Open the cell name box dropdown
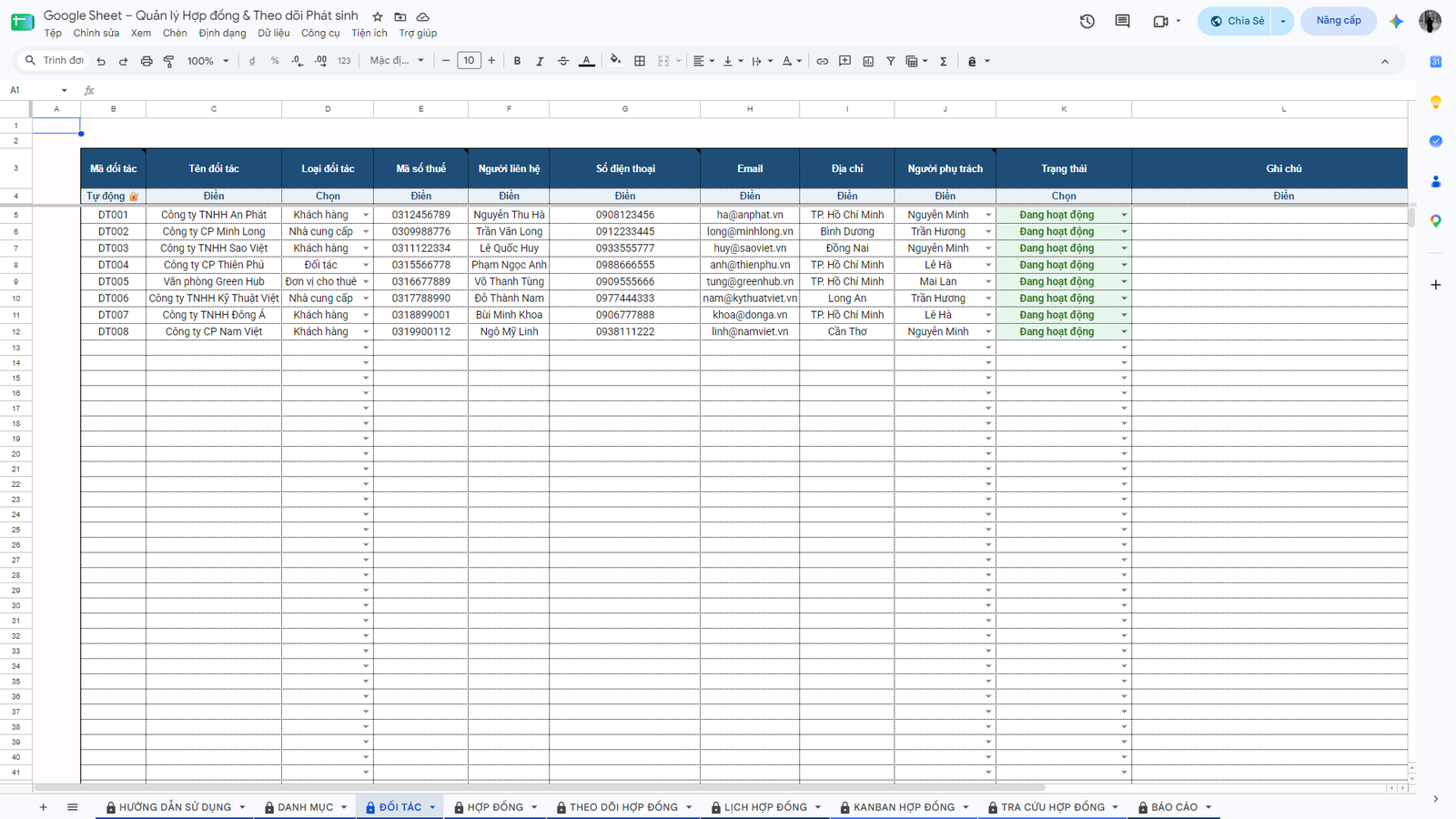Image resolution: width=1456 pixels, height=819 pixels. (64, 90)
